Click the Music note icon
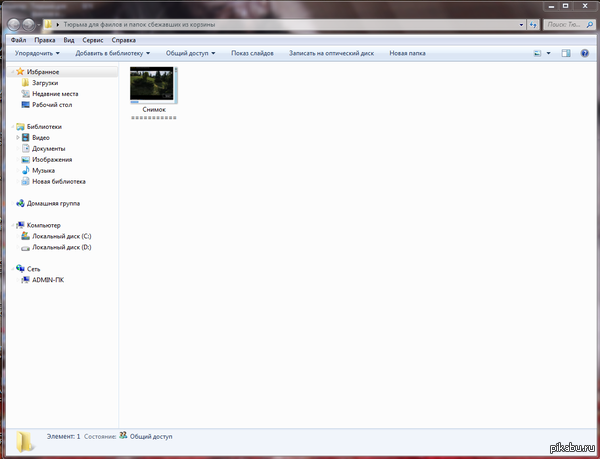The image size is (600, 459). [26, 170]
